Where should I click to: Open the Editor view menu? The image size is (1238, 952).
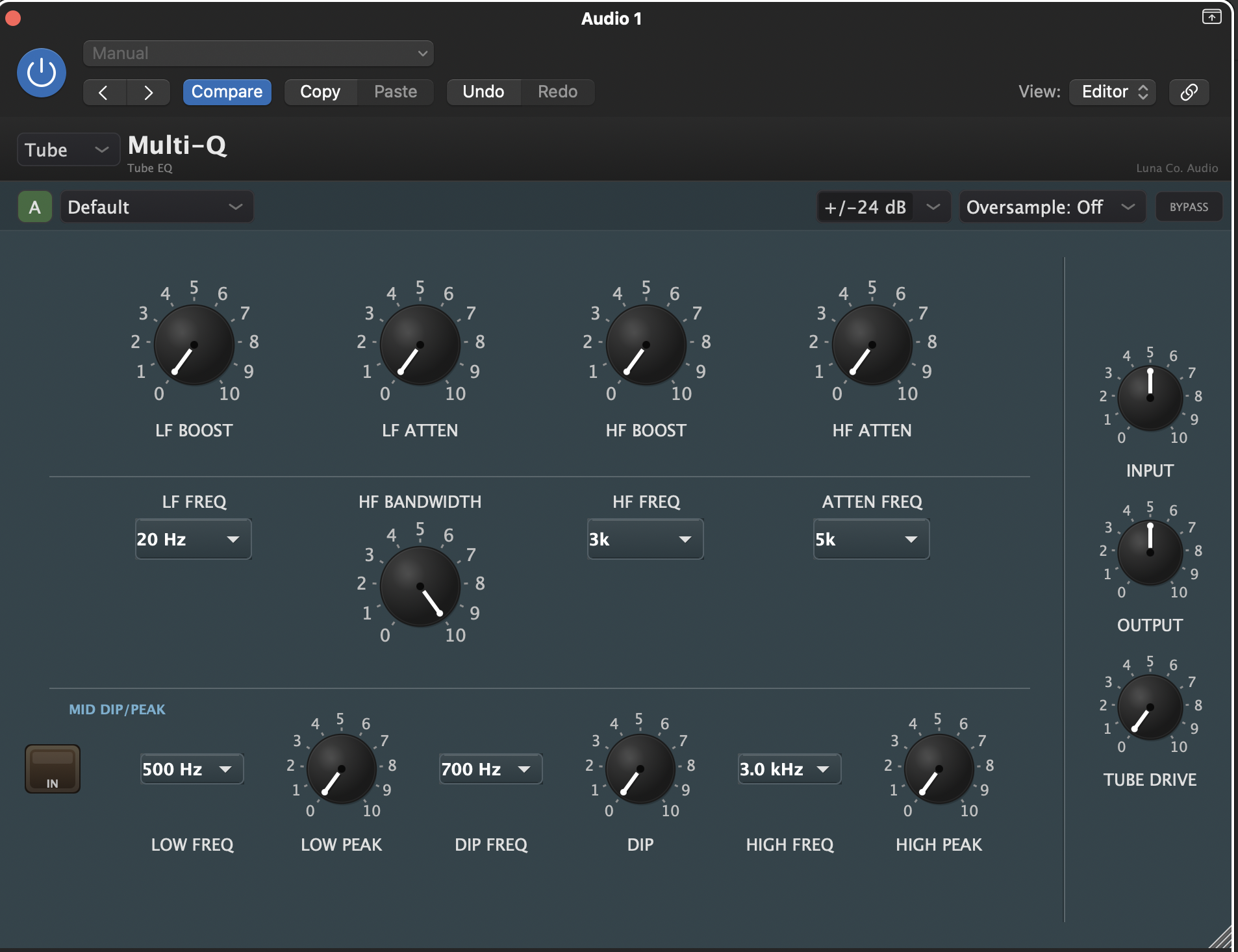1112,92
